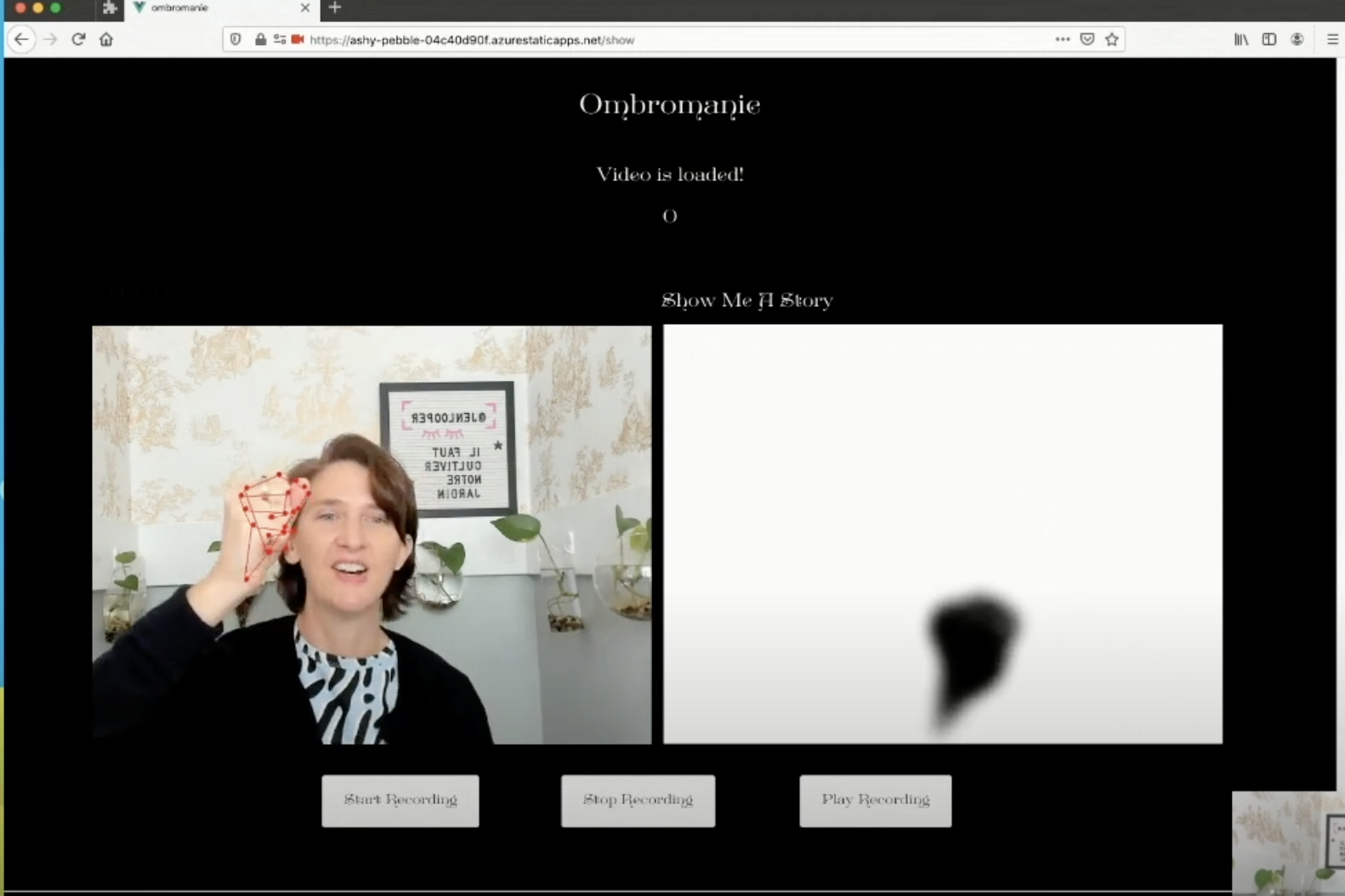The width and height of the screenshot is (1345, 896).
Task: Bookmark this page with star icon
Action: tap(1111, 39)
